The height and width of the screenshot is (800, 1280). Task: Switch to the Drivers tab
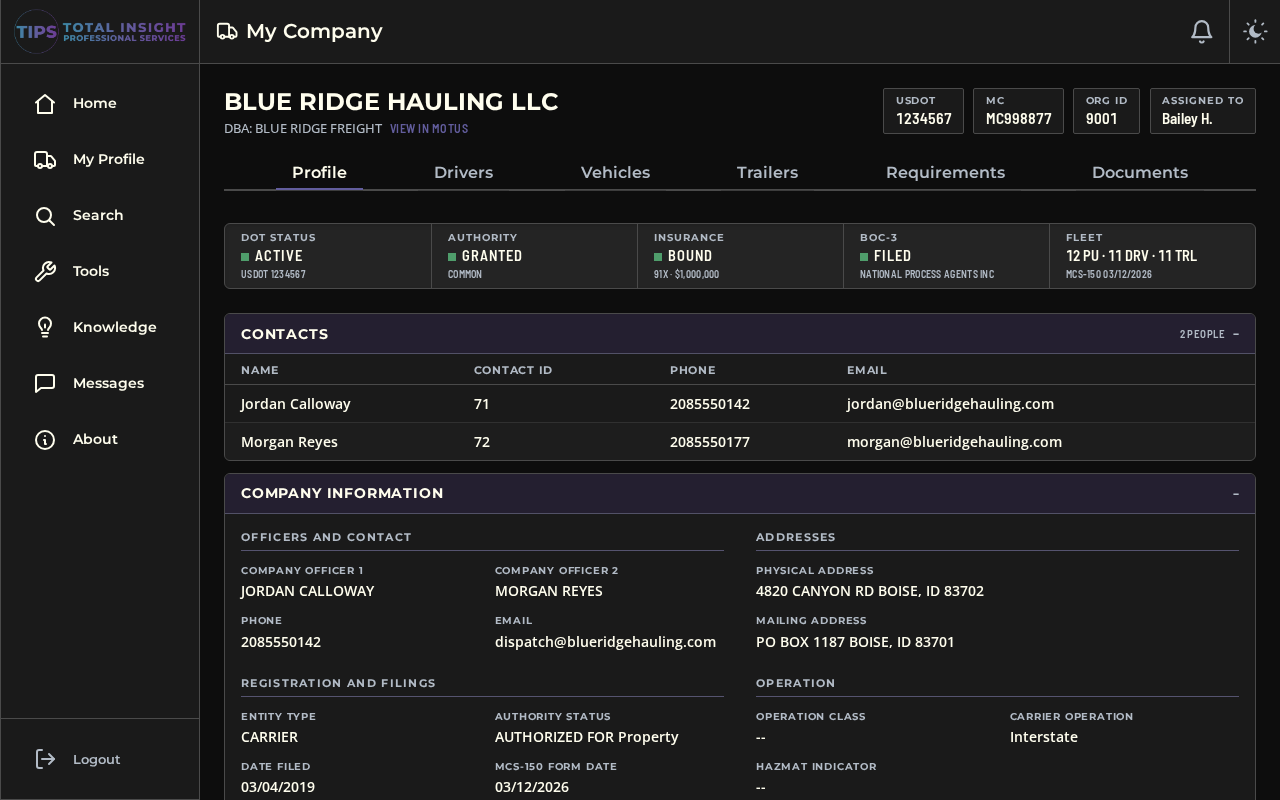pos(463,172)
